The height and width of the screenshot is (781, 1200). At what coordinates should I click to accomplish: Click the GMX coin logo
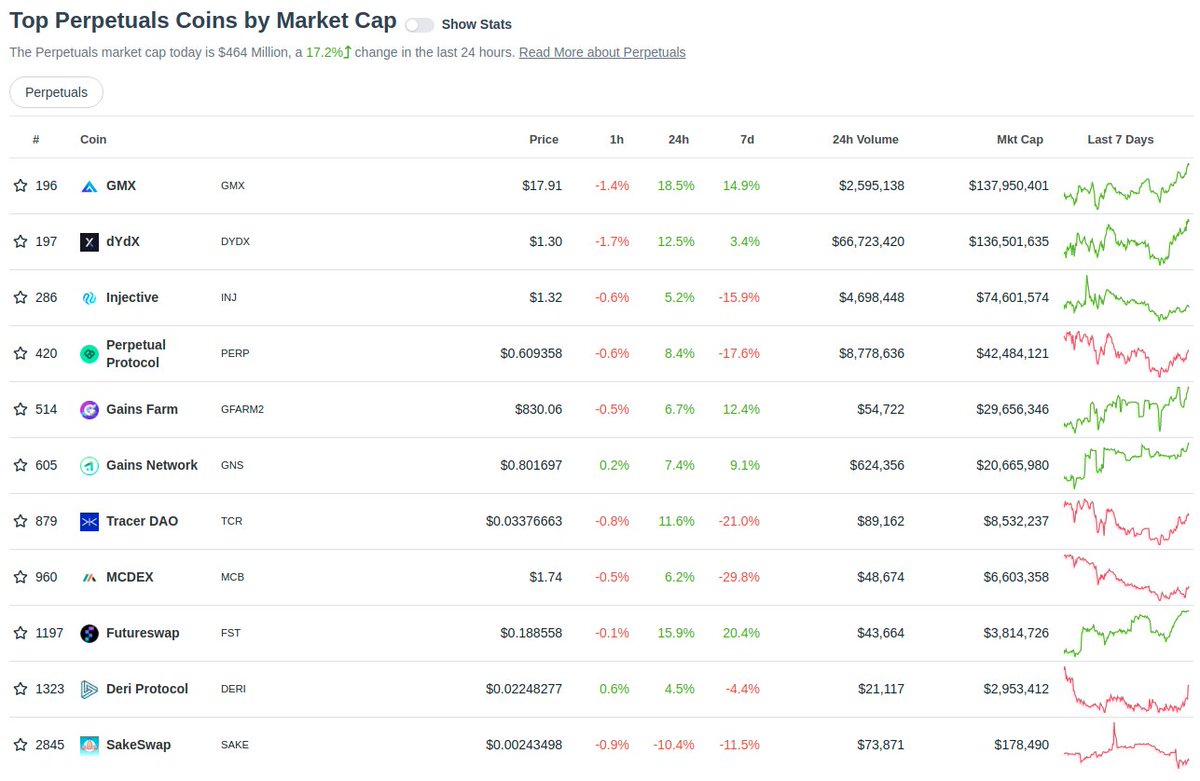point(87,185)
